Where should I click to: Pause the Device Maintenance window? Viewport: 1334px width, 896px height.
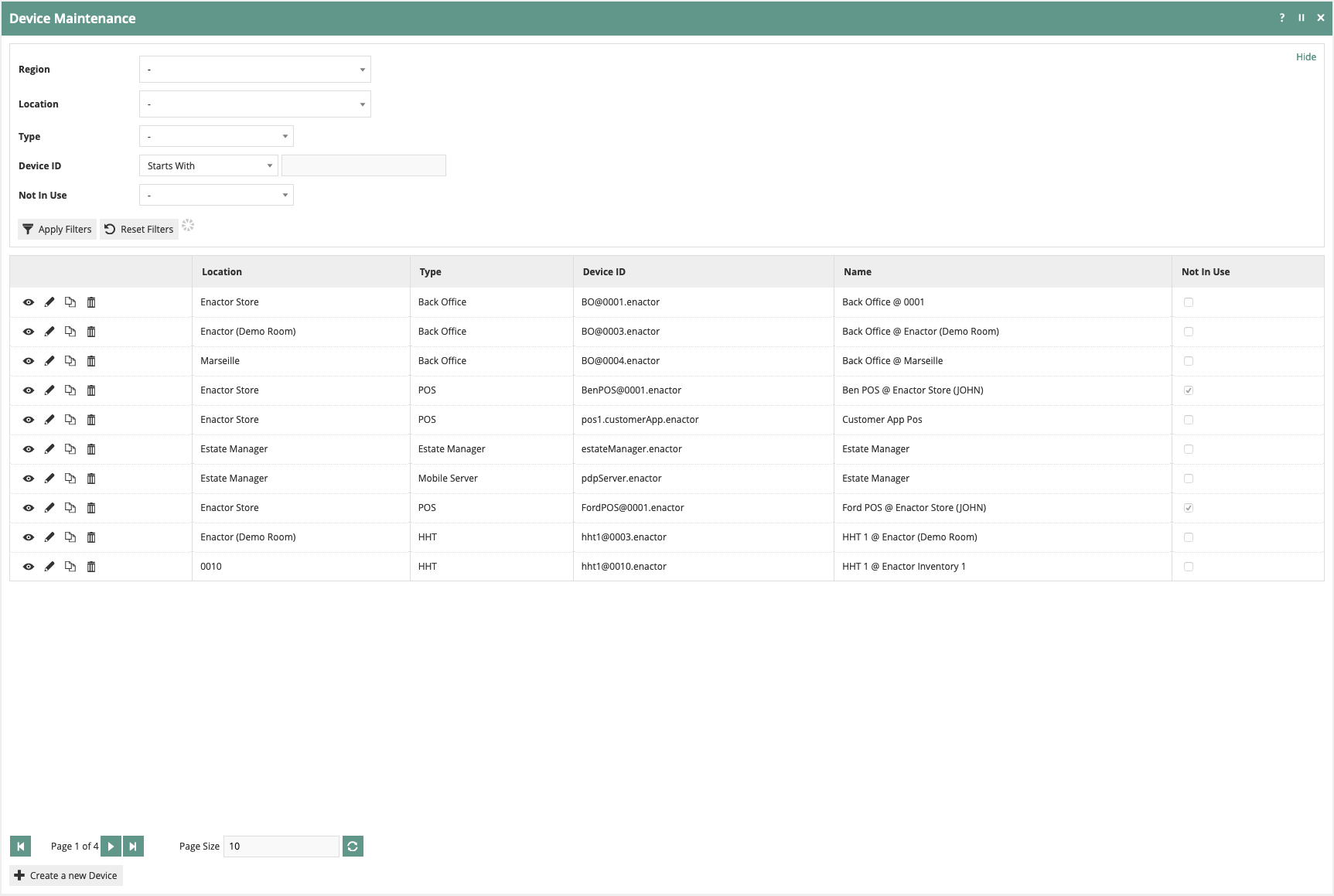click(x=1302, y=18)
